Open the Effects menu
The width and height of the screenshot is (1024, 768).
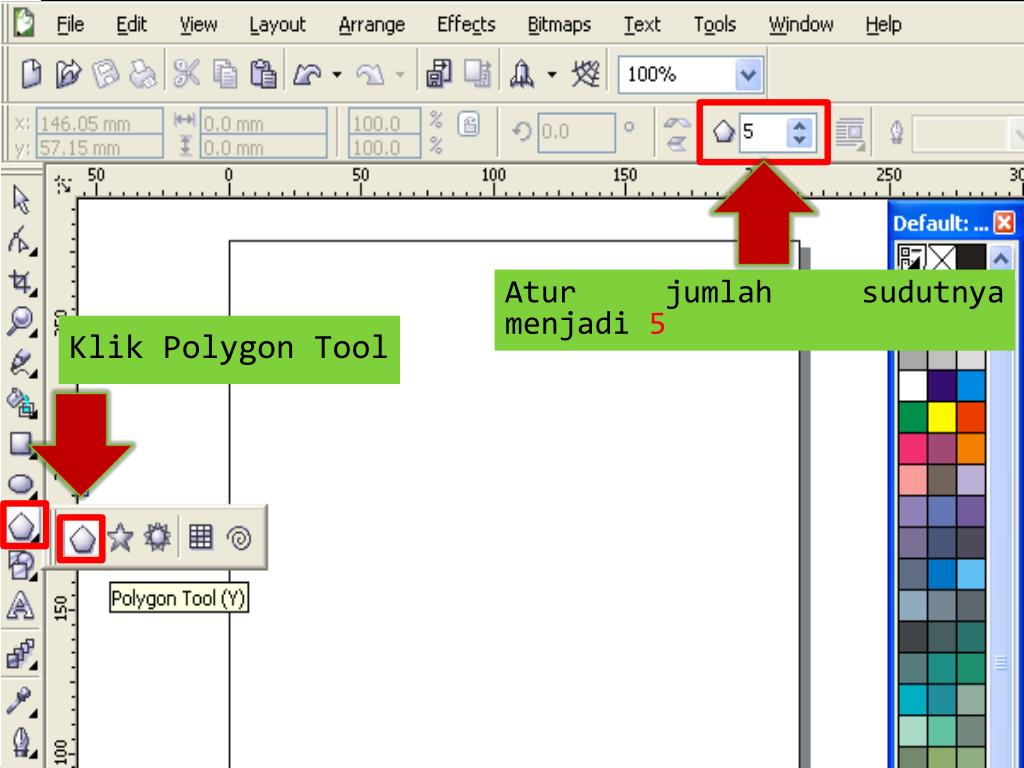tap(466, 25)
